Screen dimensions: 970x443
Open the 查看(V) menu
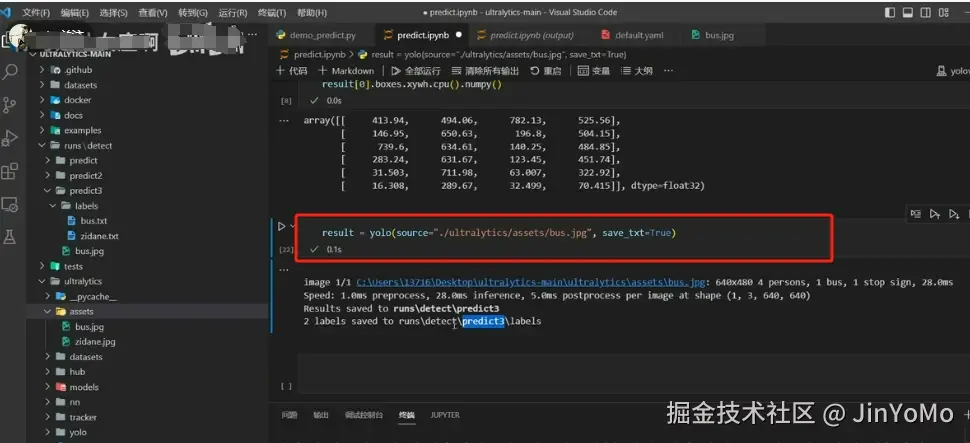[153, 12]
